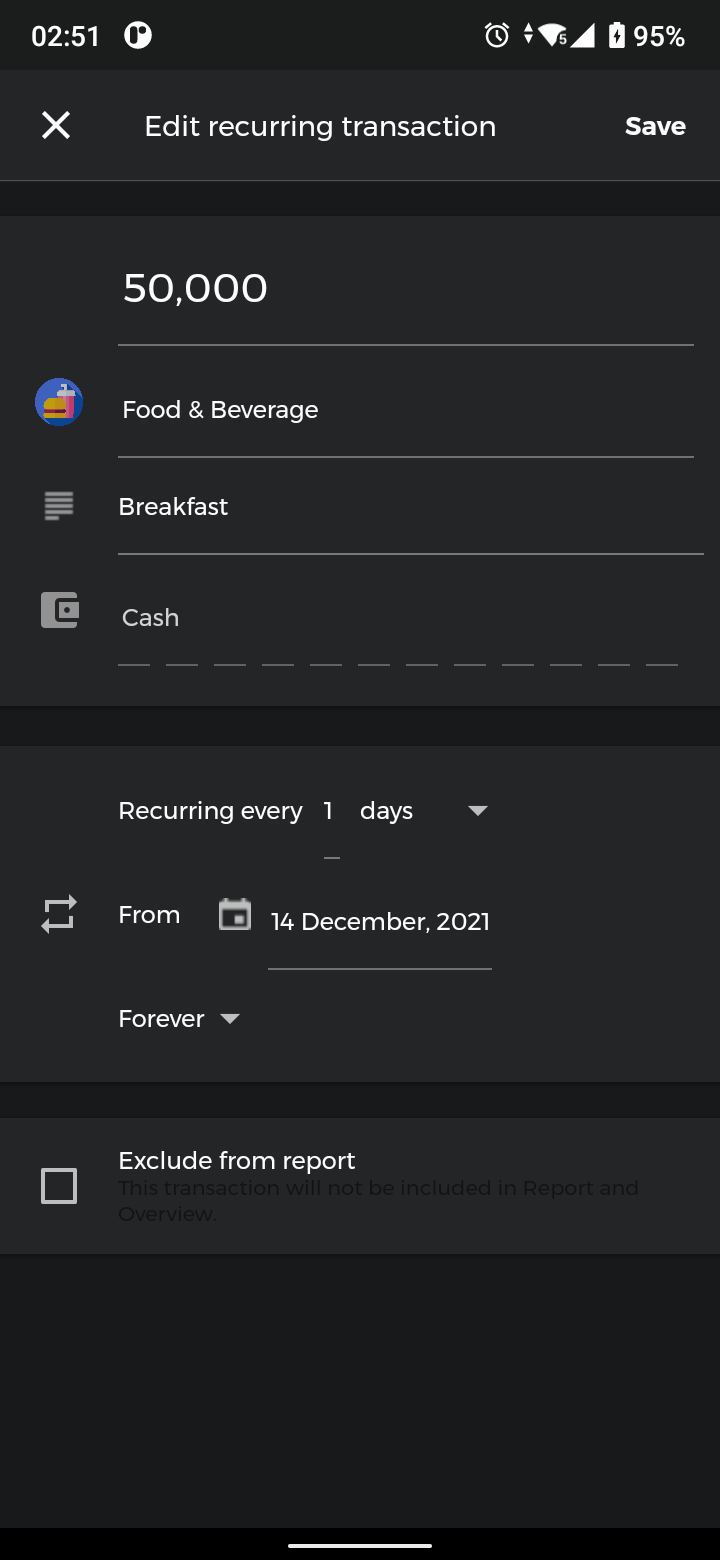
Task: Open the days interval dropdown arrow
Action: coord(478,811)
